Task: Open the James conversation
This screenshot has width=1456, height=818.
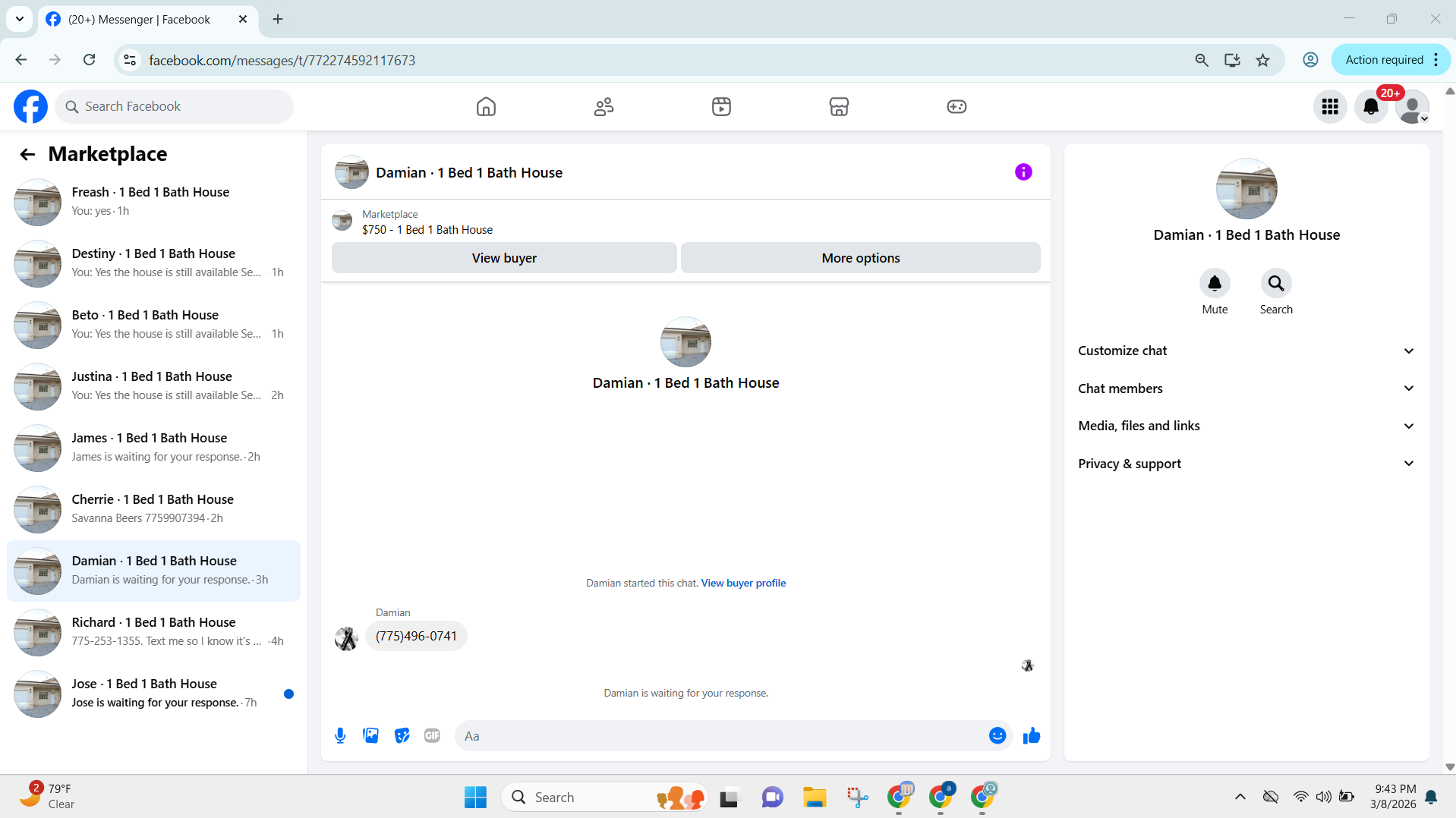Action: click(154, 448)
